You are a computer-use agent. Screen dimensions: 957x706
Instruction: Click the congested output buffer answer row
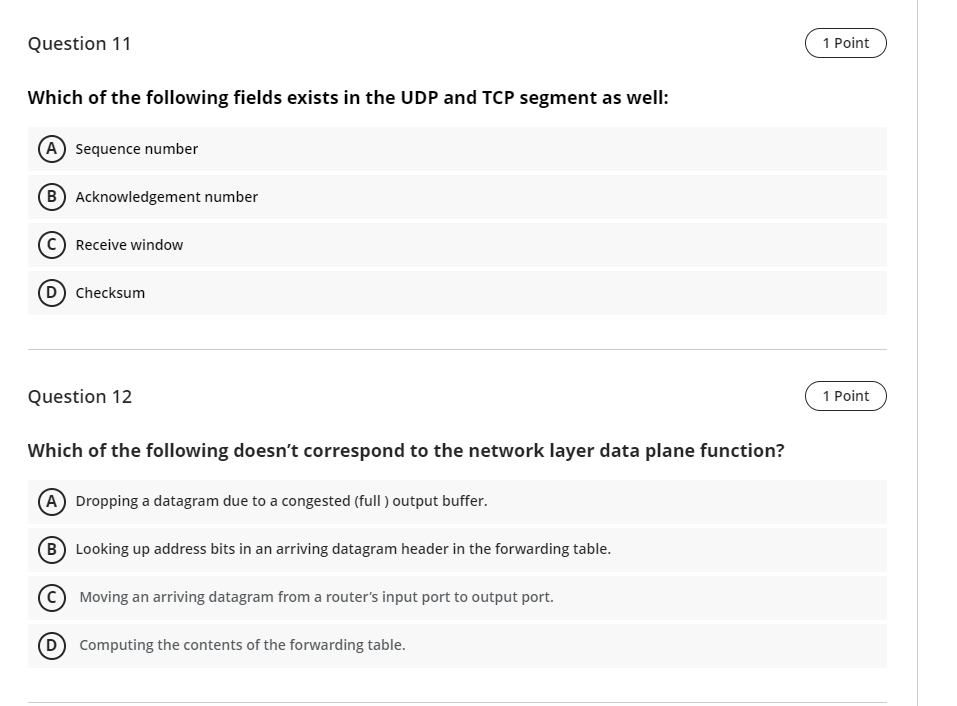400,500
